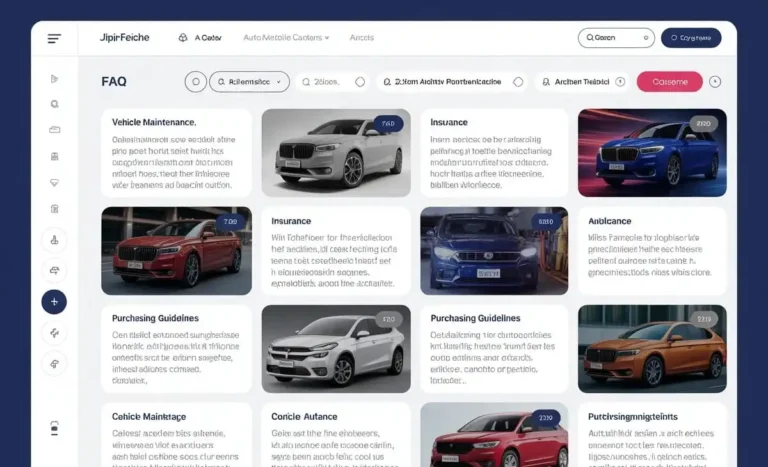Open the partially visible red car thumbnail
The image size is (768, 467).
(x=494, y=435)
